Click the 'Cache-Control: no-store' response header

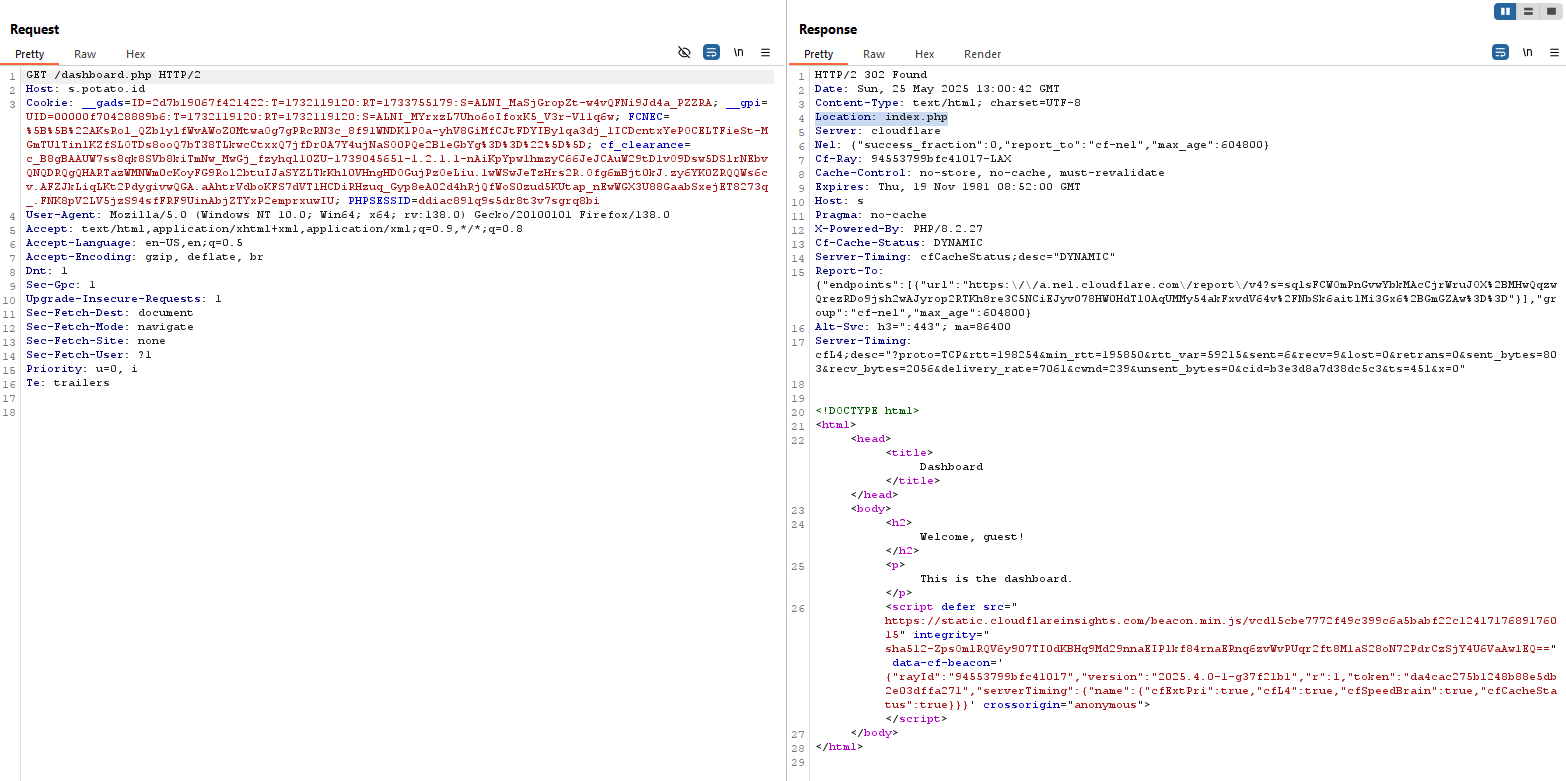(990, 173)
